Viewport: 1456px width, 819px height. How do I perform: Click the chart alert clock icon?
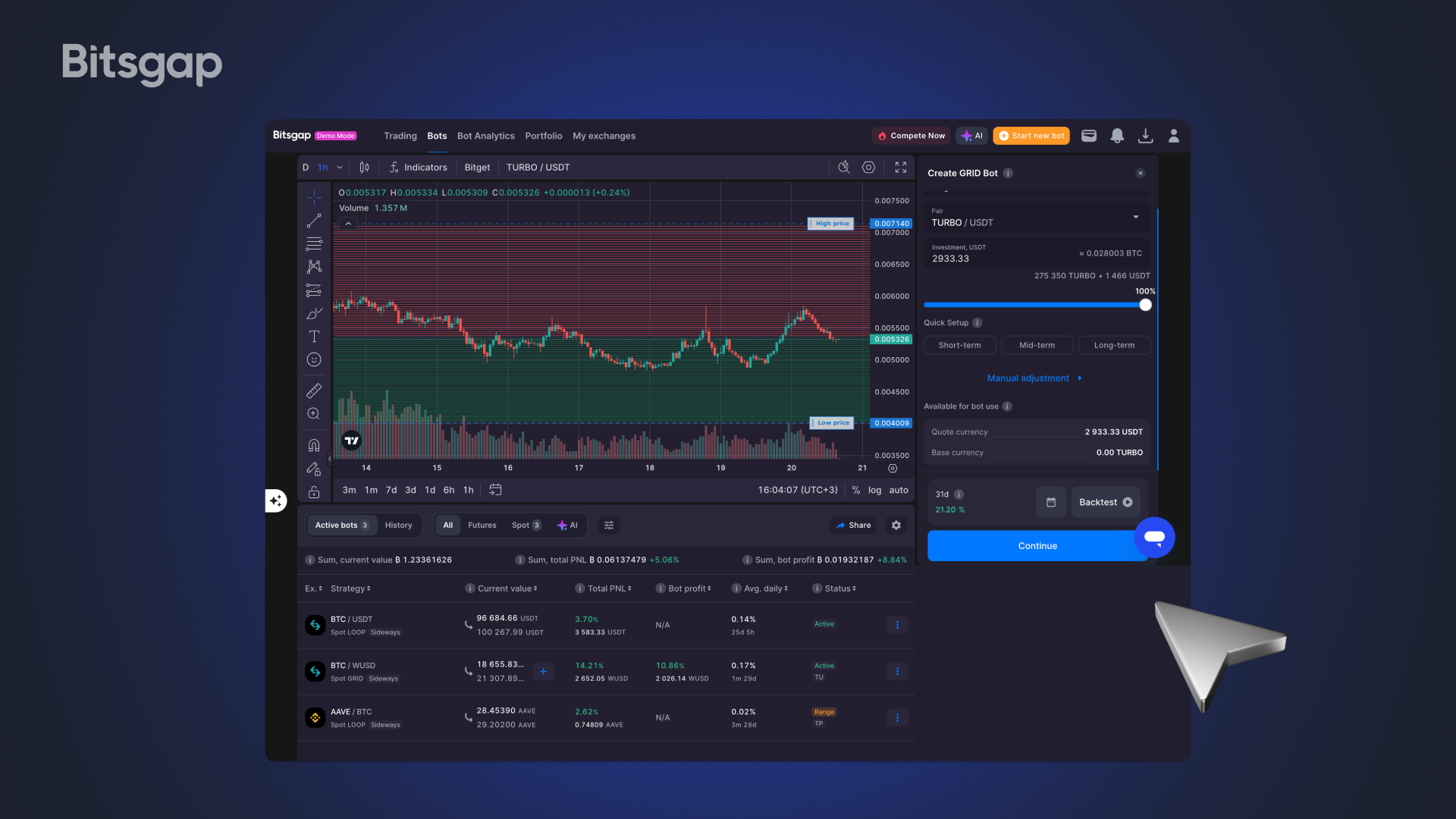click(x=844, y=168)
